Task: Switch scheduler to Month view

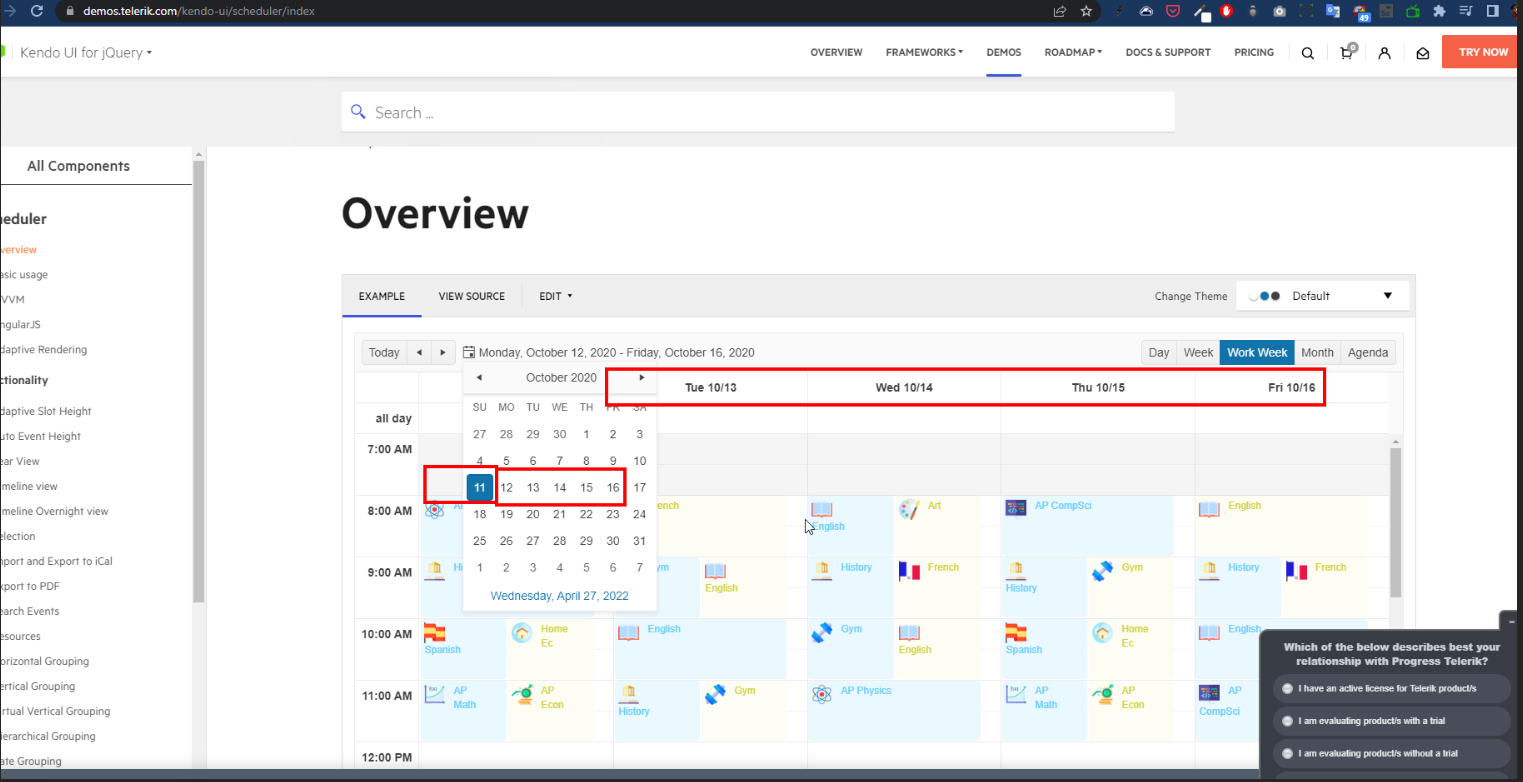Action: (x=1316, y=352)
